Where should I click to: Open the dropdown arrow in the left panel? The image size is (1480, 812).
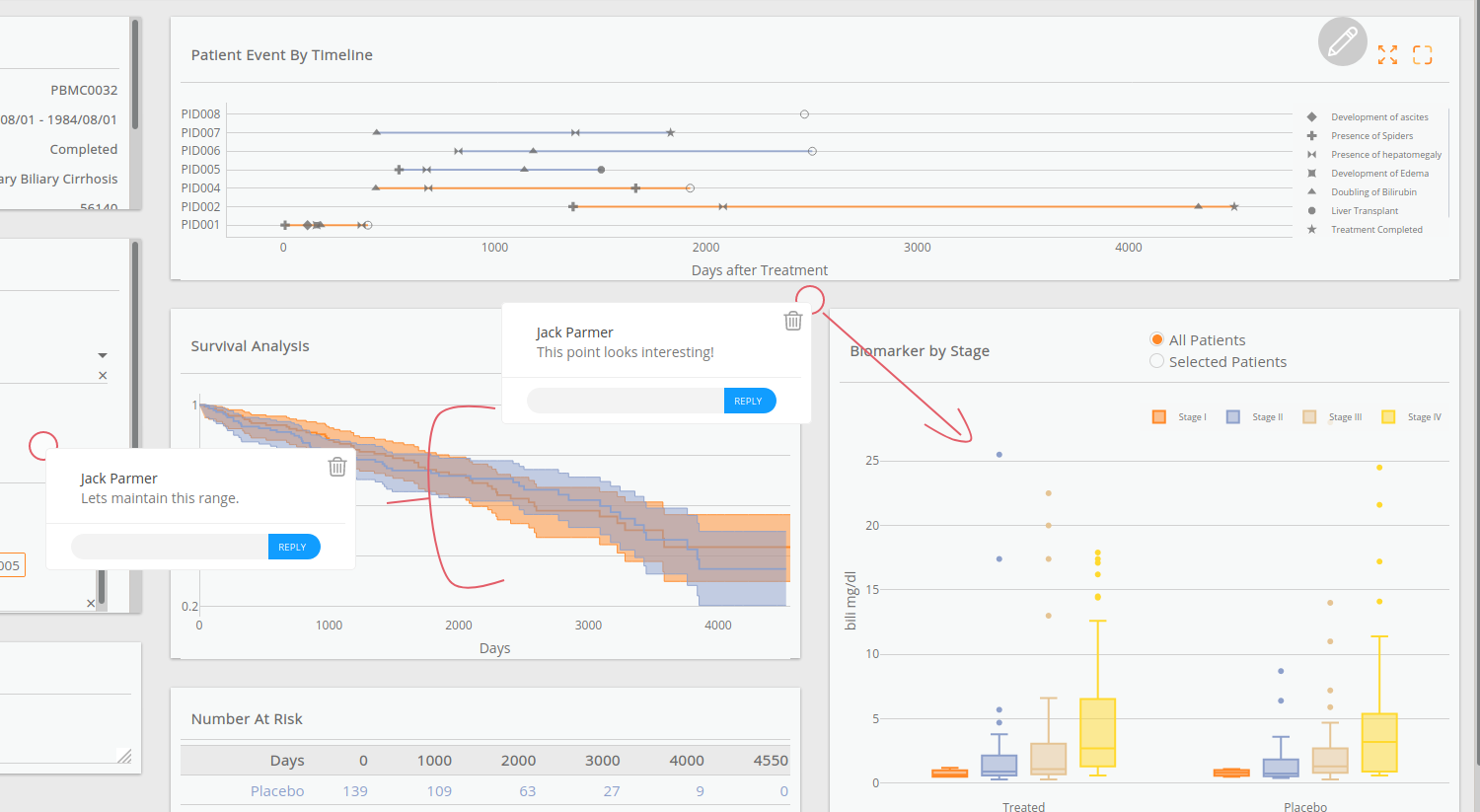(102, 355)
